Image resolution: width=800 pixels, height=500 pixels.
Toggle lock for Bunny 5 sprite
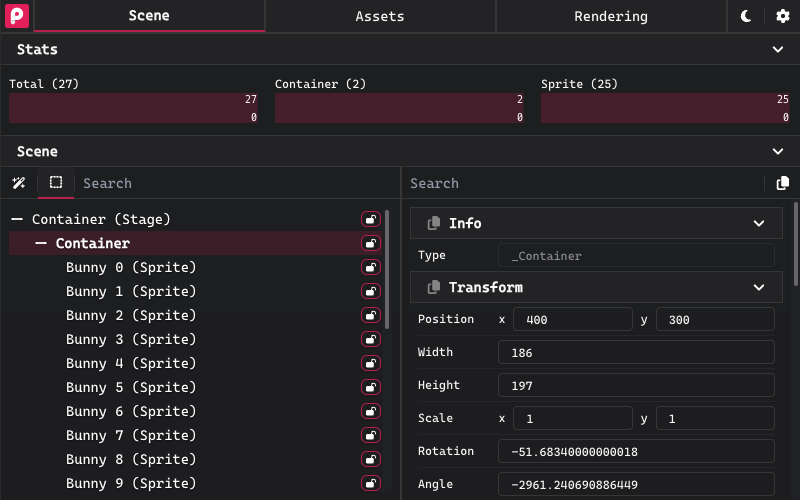tap(371, 387)
